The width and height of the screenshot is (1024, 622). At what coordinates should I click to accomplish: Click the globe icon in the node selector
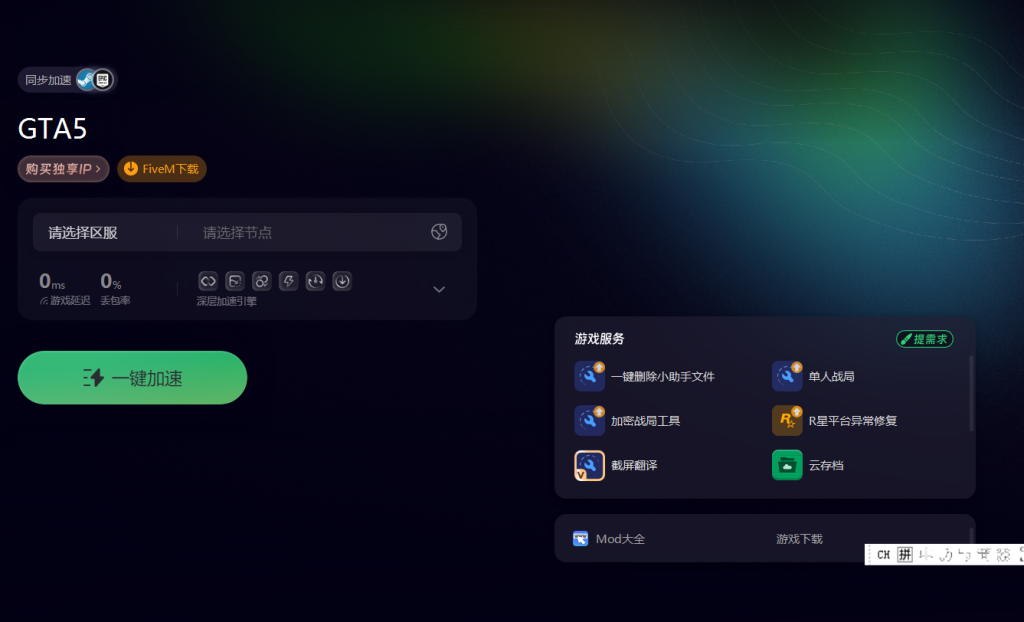click(x=439, y=231)
